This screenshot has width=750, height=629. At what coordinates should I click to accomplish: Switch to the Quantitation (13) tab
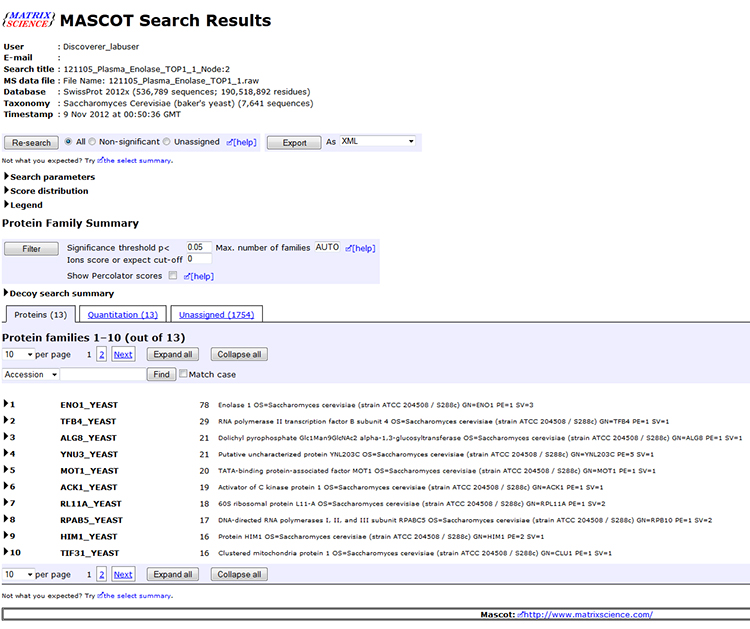(122, 314)
